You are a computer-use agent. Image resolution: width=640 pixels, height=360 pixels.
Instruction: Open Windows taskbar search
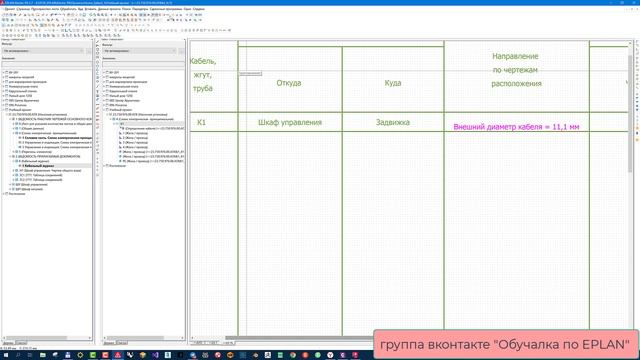coord(18,355)
